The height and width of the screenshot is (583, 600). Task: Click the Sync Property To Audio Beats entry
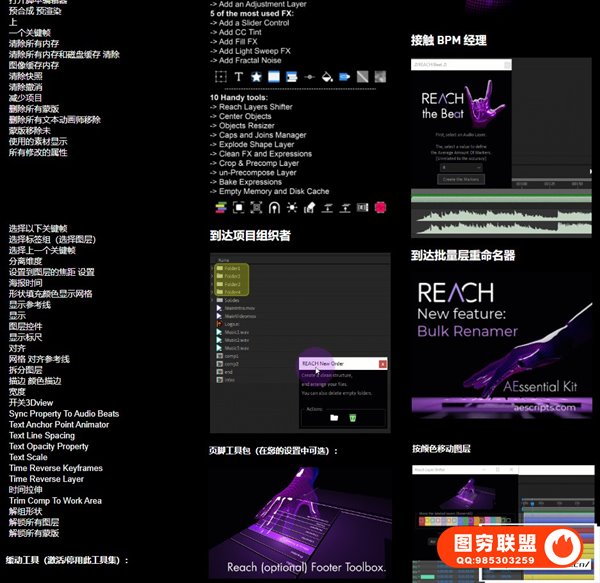[64, 413]
